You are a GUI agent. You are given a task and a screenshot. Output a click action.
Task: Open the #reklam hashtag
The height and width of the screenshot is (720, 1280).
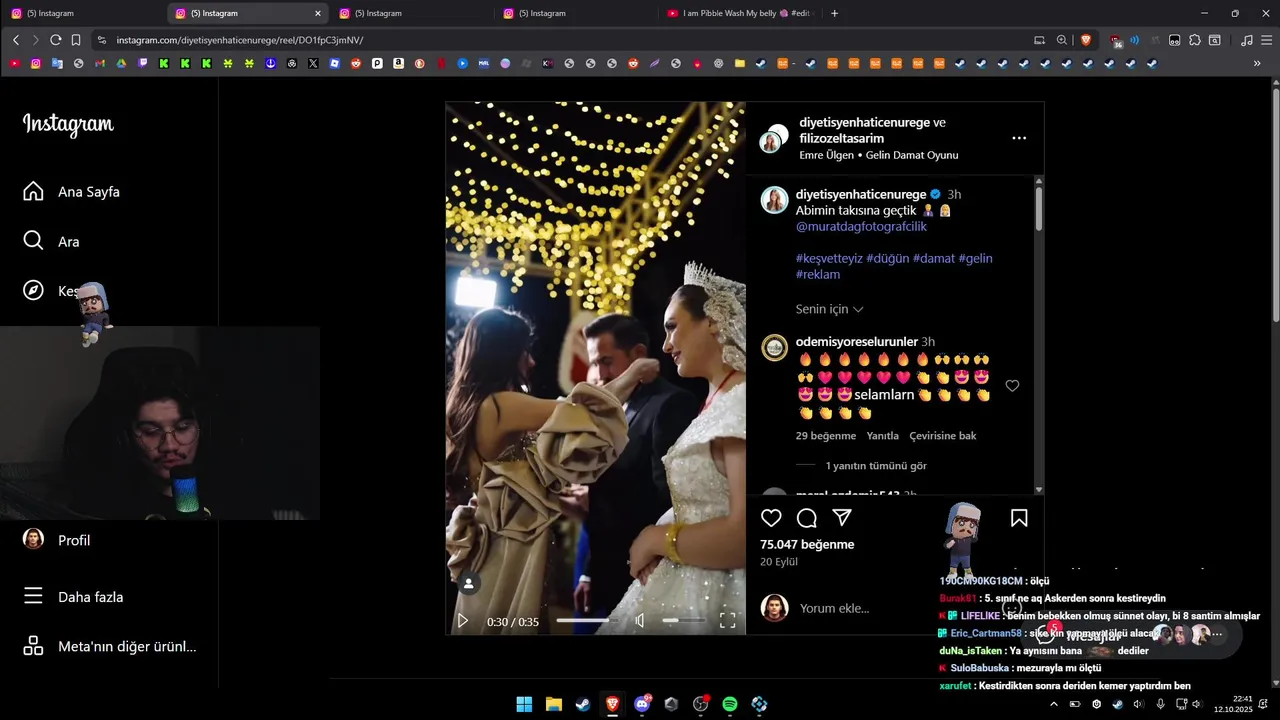(818, 274)
